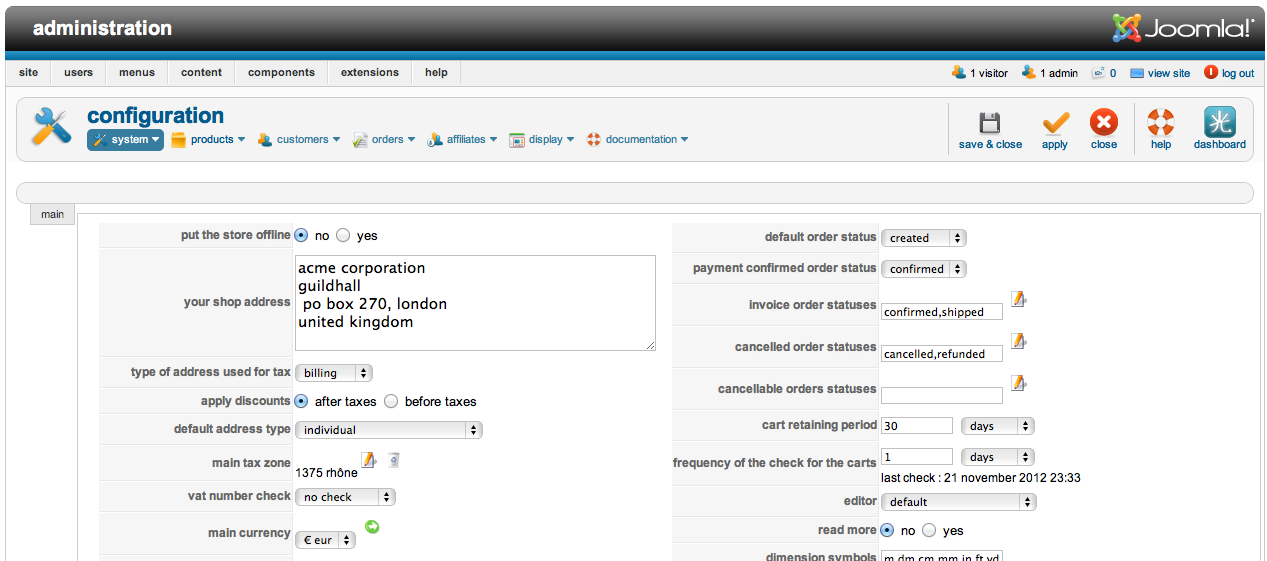The width and height of the screenshot is (1267, 561).
Task: Choose before taxes for apply discounts
Action: (391, 401)
